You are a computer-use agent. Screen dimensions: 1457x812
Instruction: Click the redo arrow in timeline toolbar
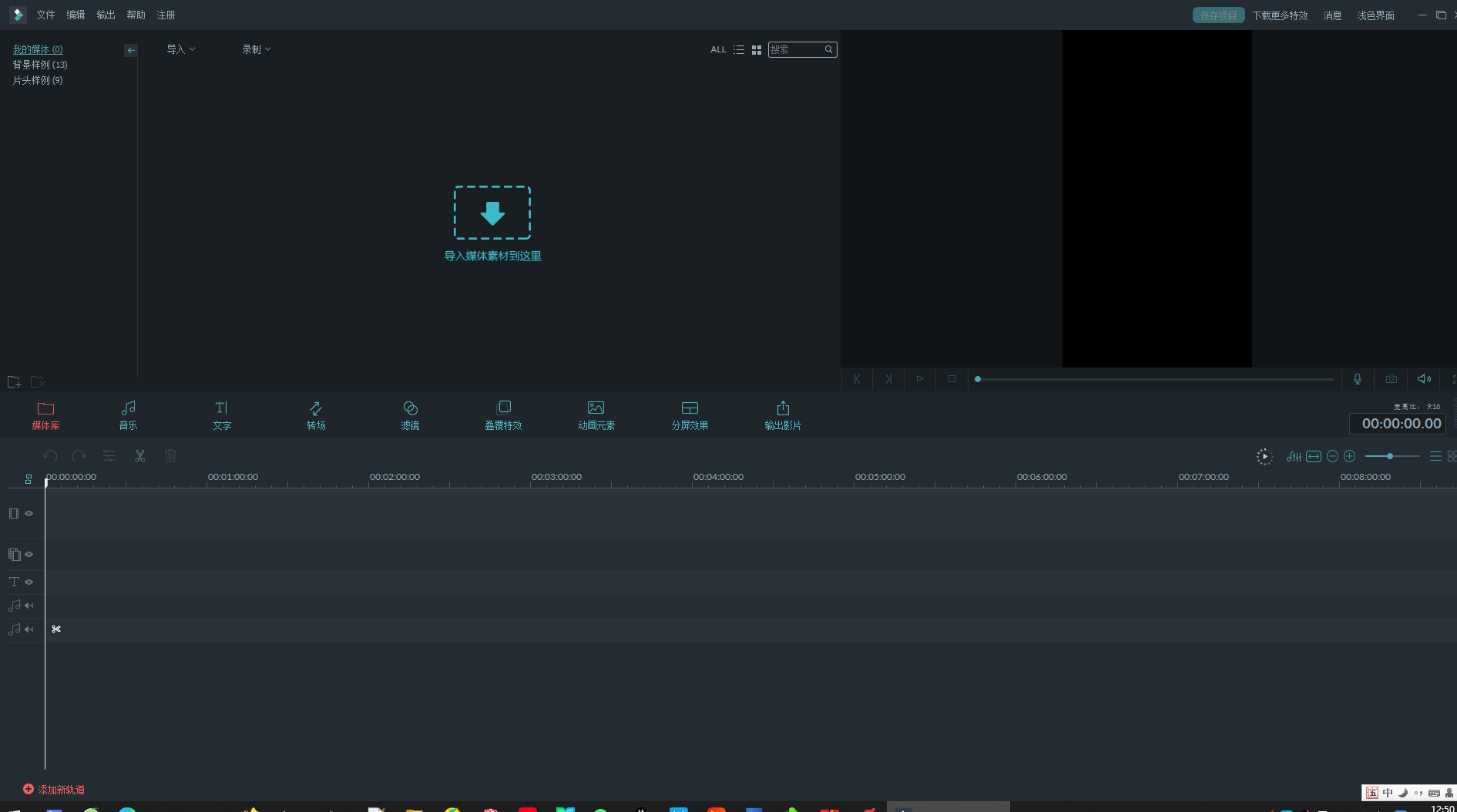point(79,456)
